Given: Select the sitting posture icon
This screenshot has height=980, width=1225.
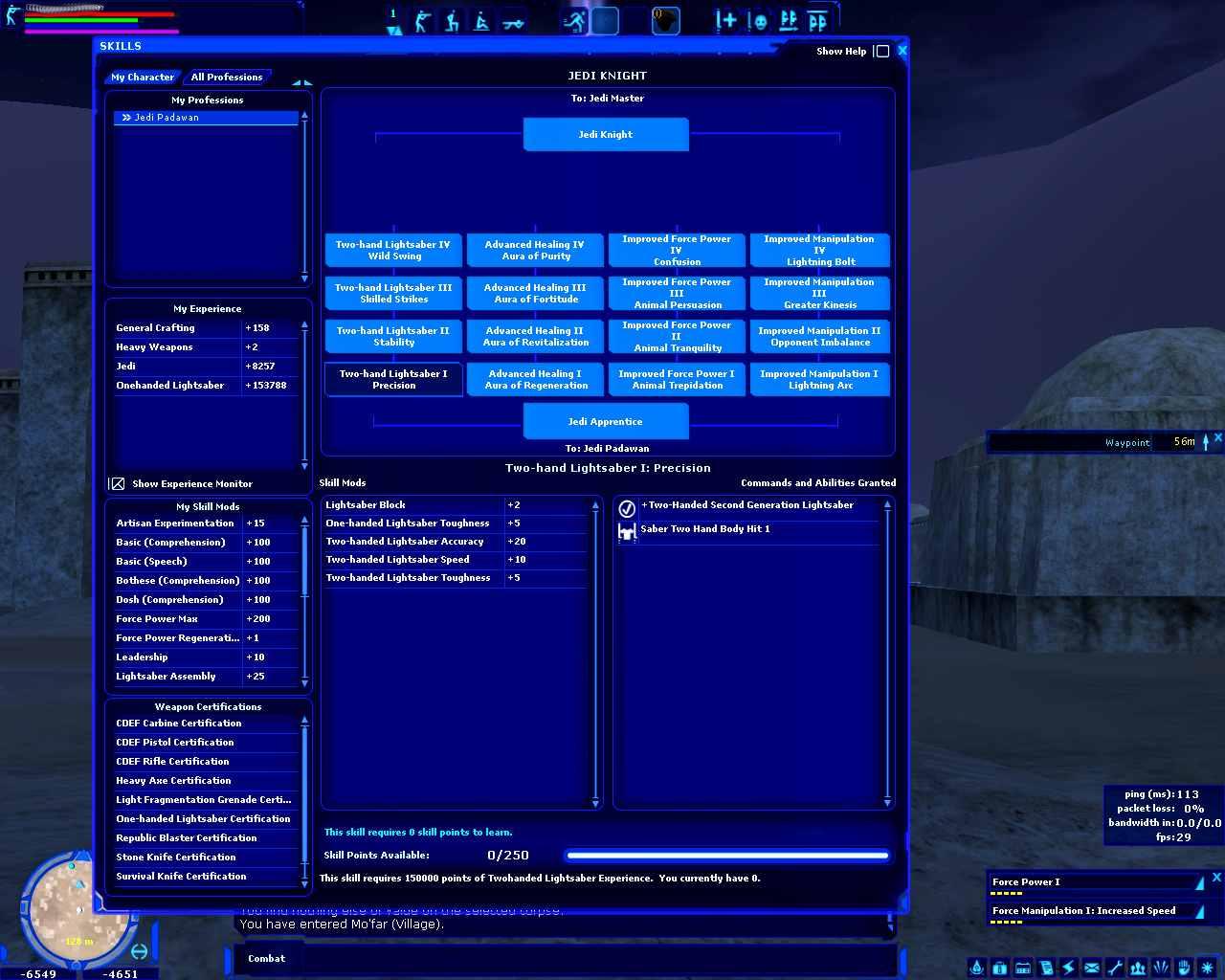Looking at the screenshot, I should tap(481, 21).
